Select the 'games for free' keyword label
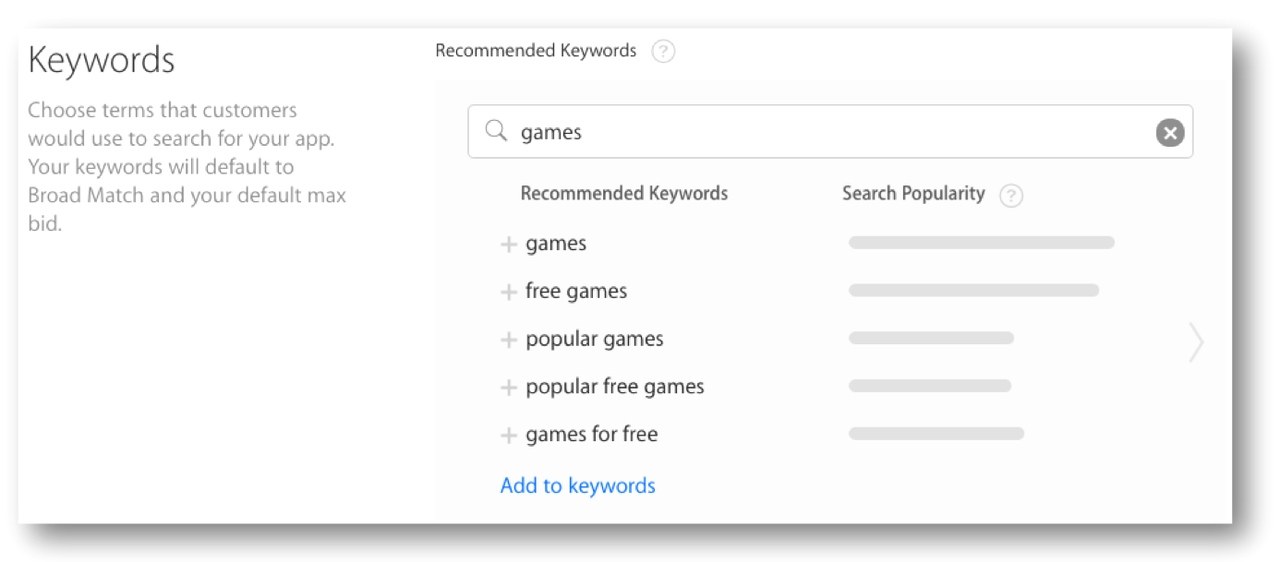The image size is (1280, 562). [591, 435]
